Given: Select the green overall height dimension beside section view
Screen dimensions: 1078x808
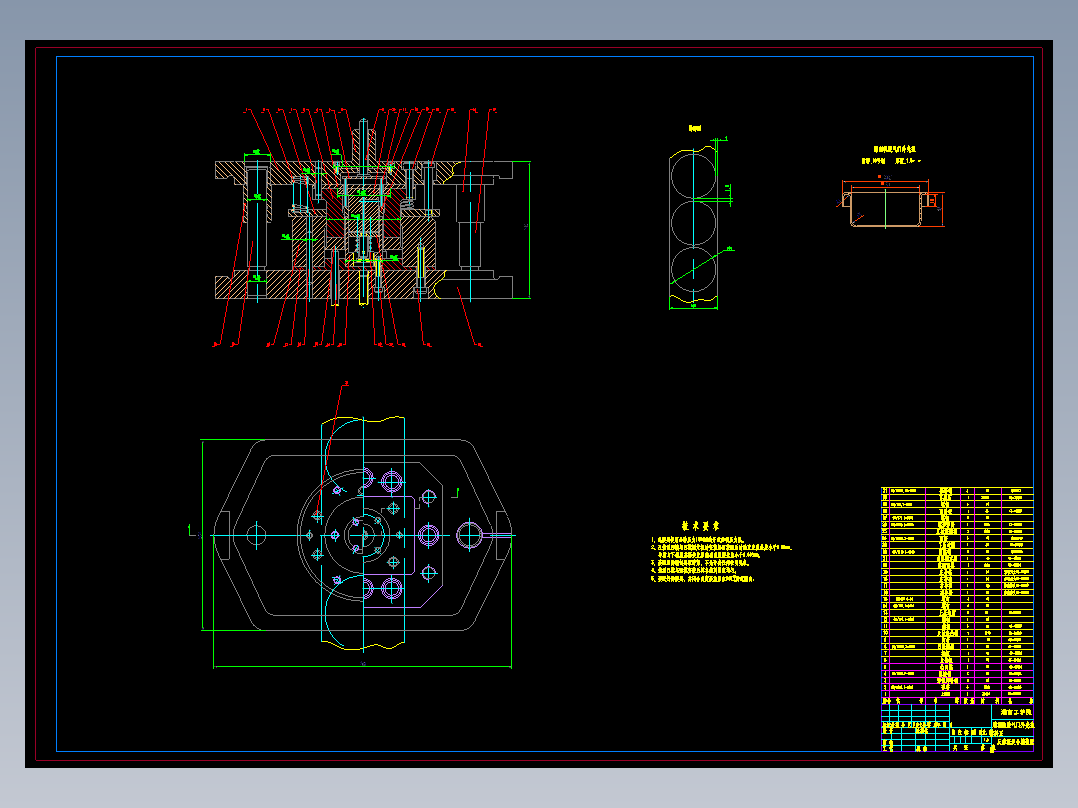Looking at the screenshot, I should [529, 230].
